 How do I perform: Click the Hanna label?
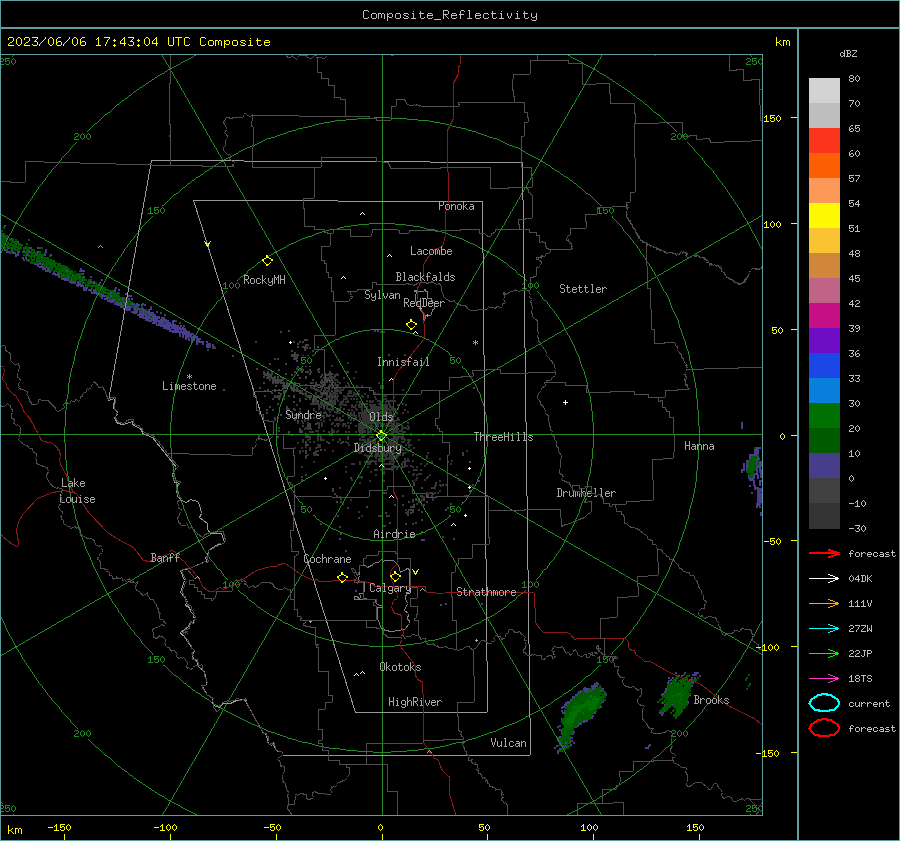tap(699, 446)
